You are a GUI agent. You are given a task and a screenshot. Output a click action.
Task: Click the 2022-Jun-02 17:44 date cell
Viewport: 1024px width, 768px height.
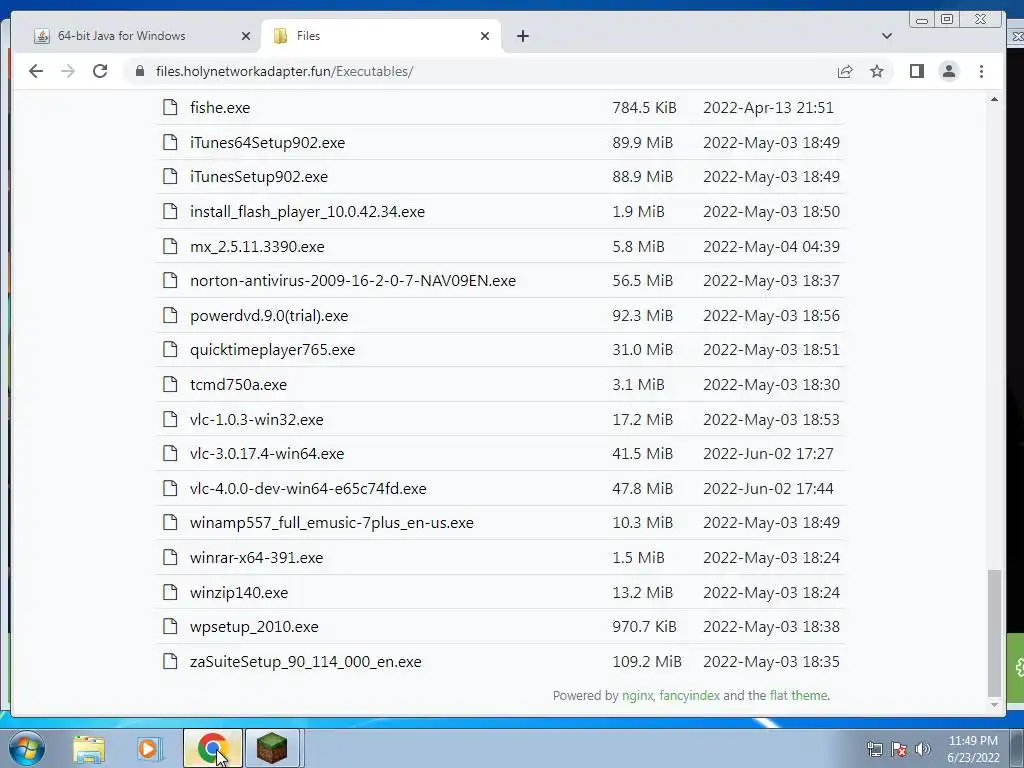click(x=769, y=488)
